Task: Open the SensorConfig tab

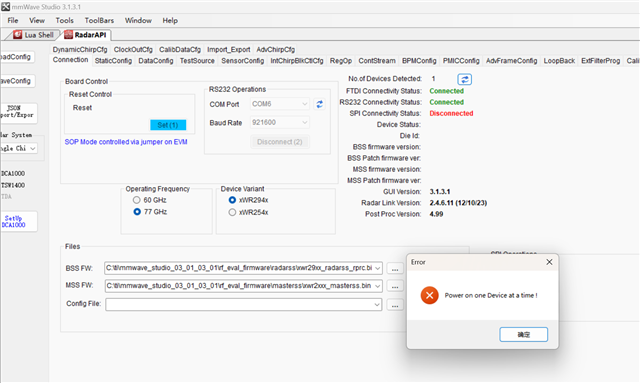Action: [242, 61]
